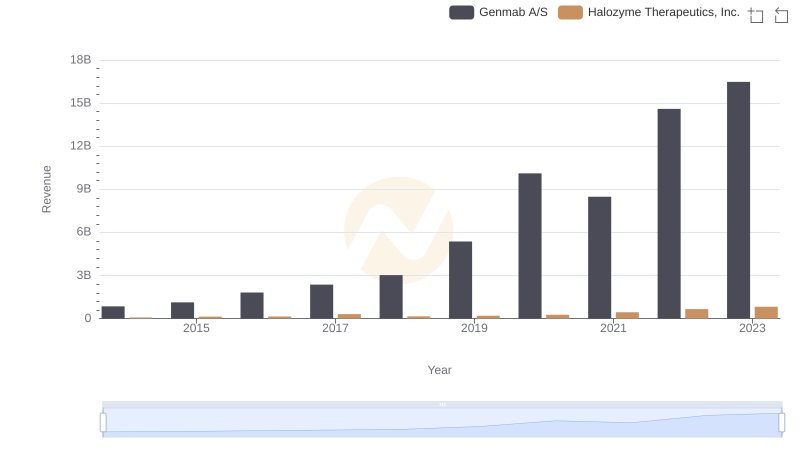Click the Genmab bar for 2022
This screenshot has height=461, width=800.
tap(669, 214)
